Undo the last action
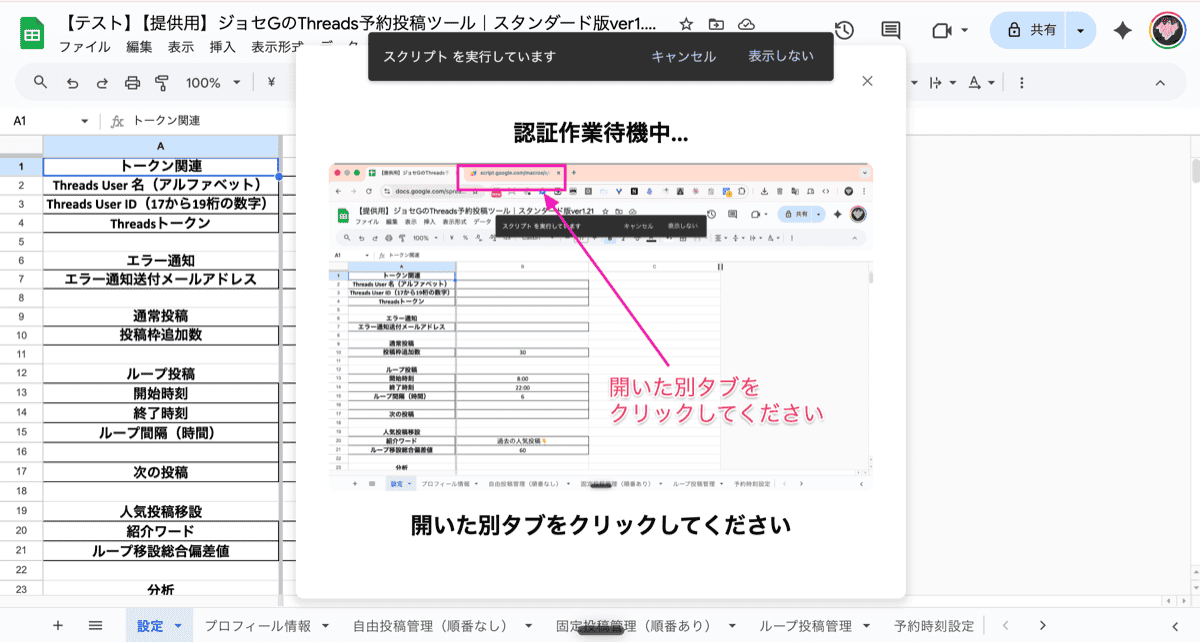 tap(72, 83)
